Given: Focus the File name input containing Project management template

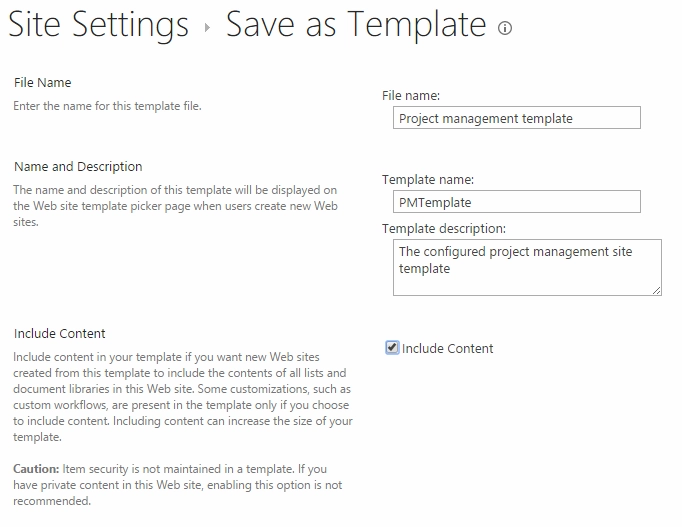Looking at the screenshot, I should [517, 118].
